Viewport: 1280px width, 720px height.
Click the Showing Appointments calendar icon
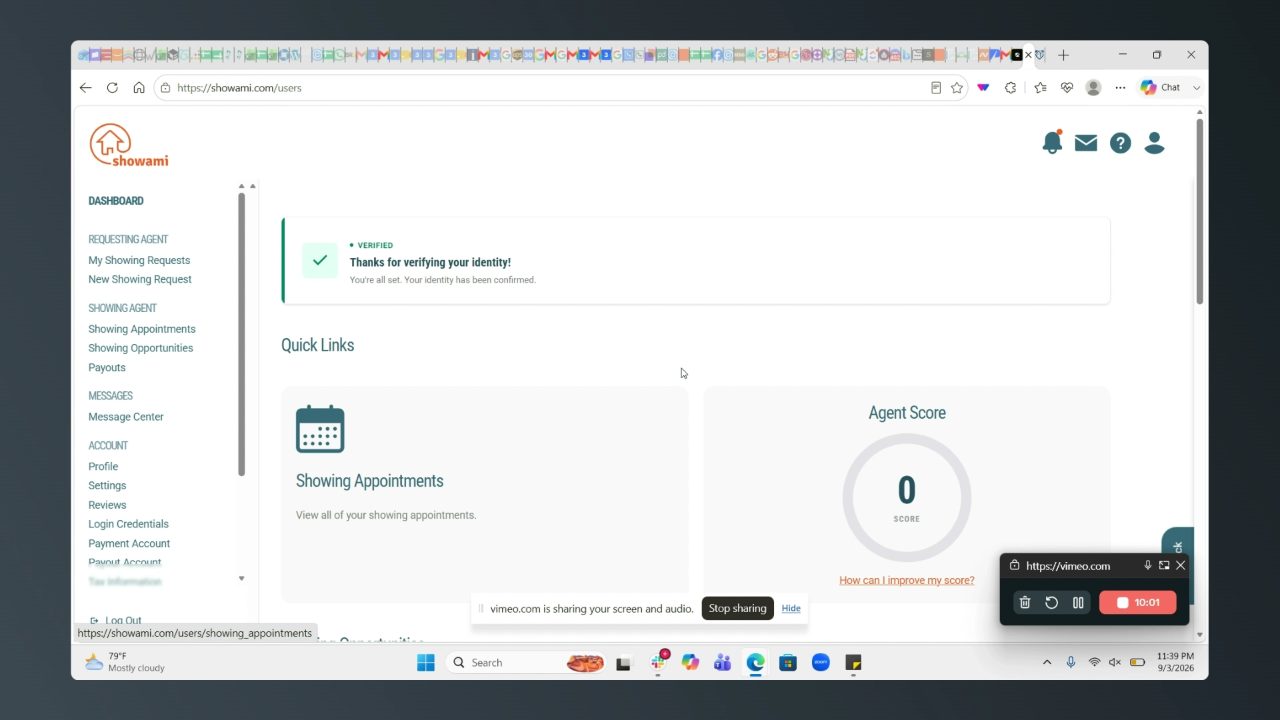point(320,429)
